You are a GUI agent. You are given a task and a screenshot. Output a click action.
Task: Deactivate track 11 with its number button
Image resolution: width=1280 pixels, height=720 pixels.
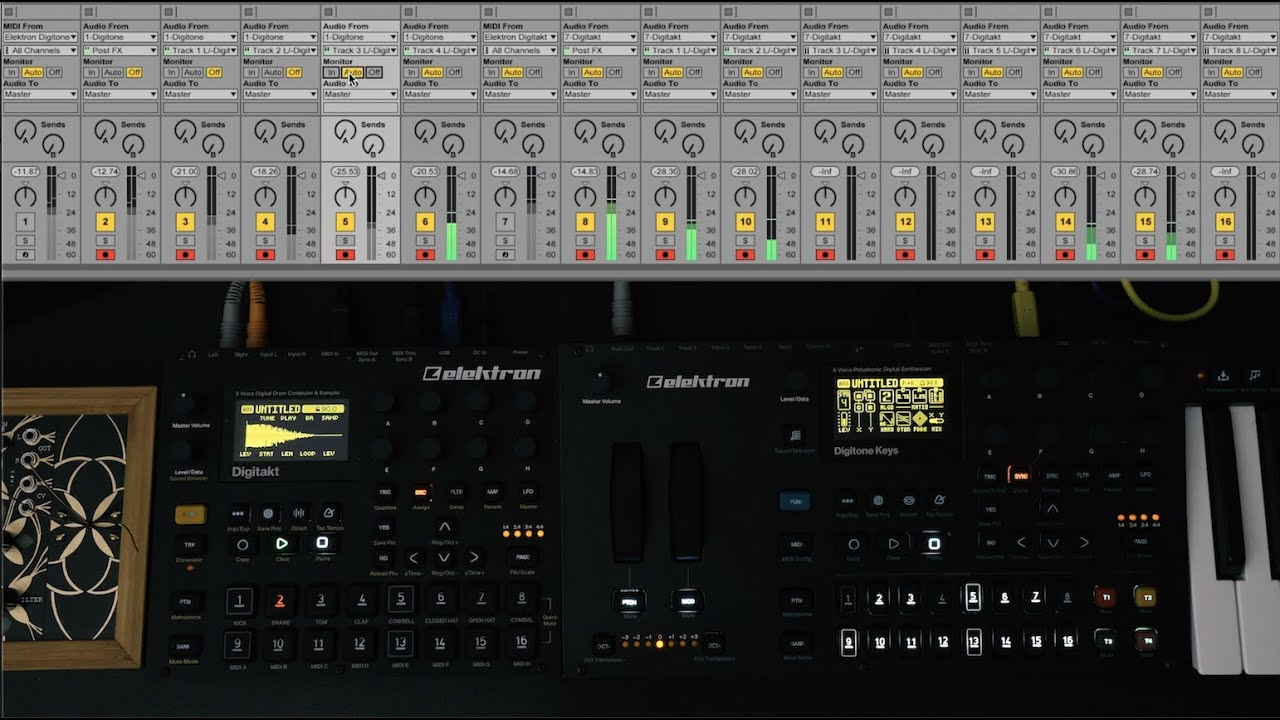[825, 222]
